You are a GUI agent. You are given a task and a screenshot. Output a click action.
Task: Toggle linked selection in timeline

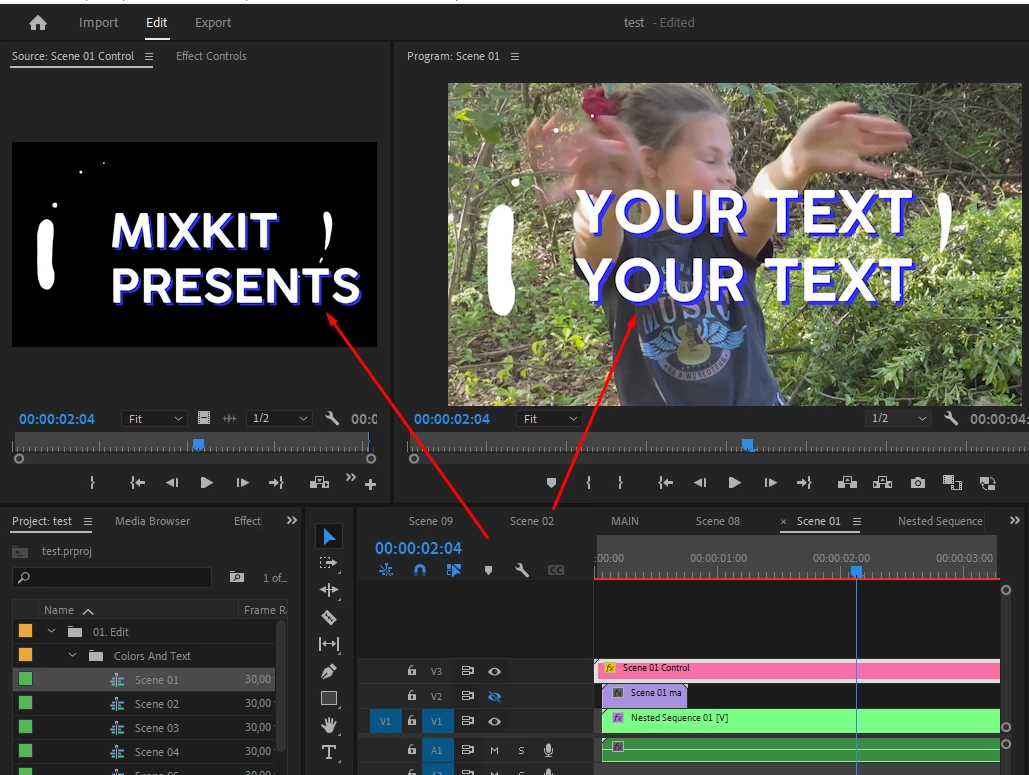(453, 570)
